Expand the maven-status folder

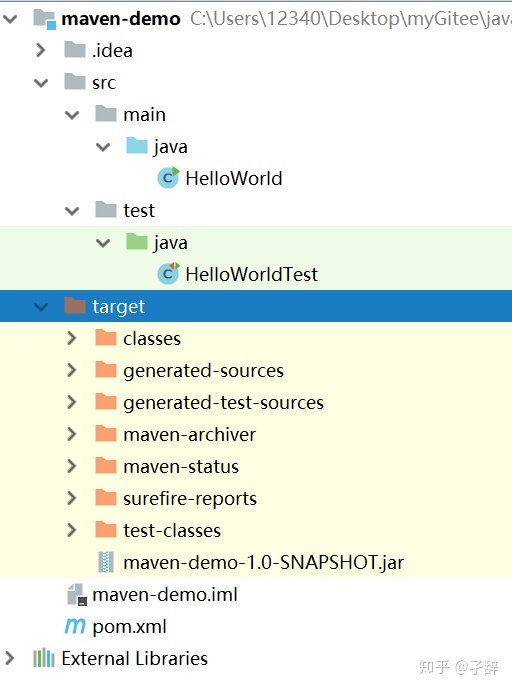click(72, 466)
